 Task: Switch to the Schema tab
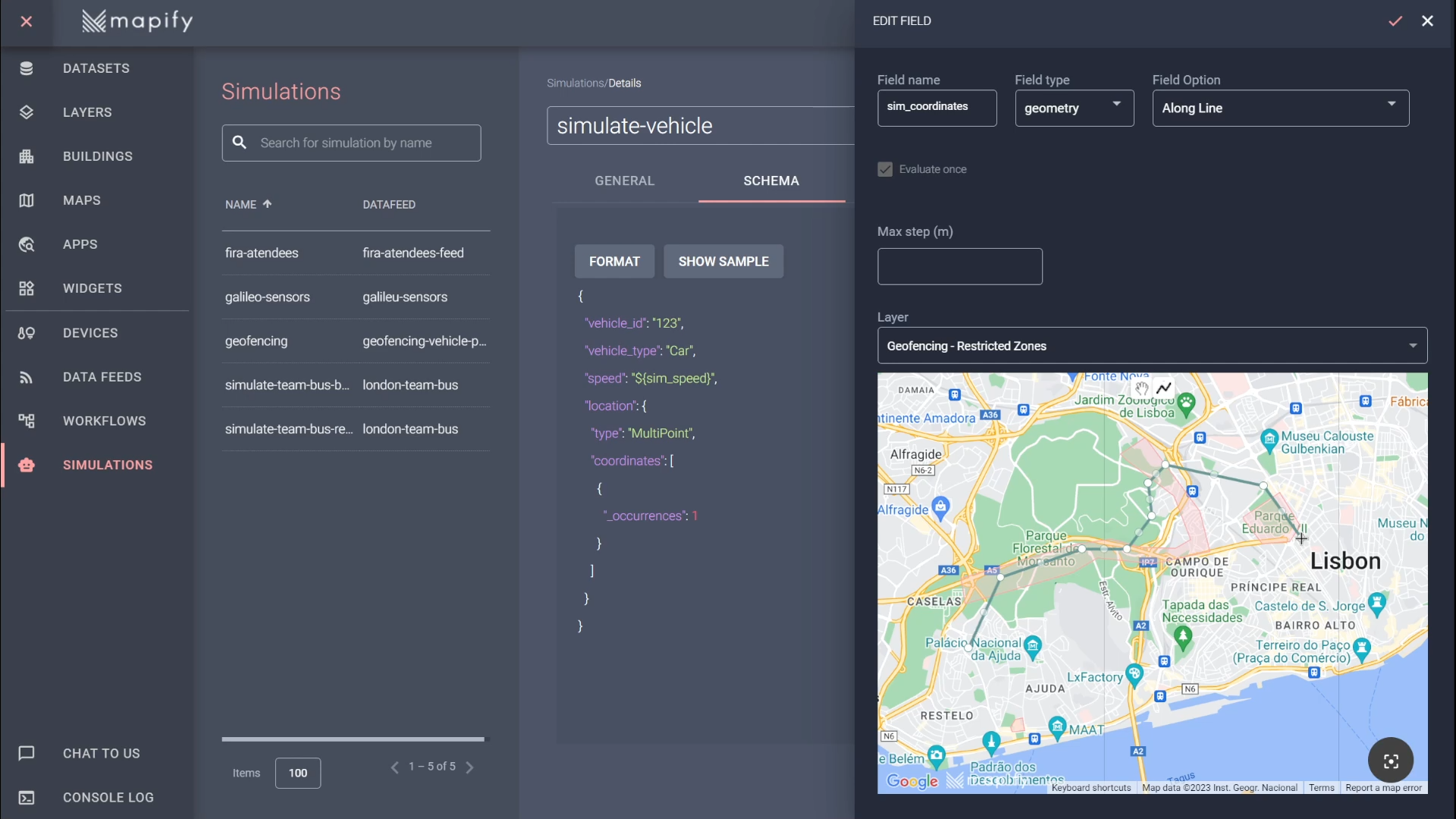coord(770,180)
